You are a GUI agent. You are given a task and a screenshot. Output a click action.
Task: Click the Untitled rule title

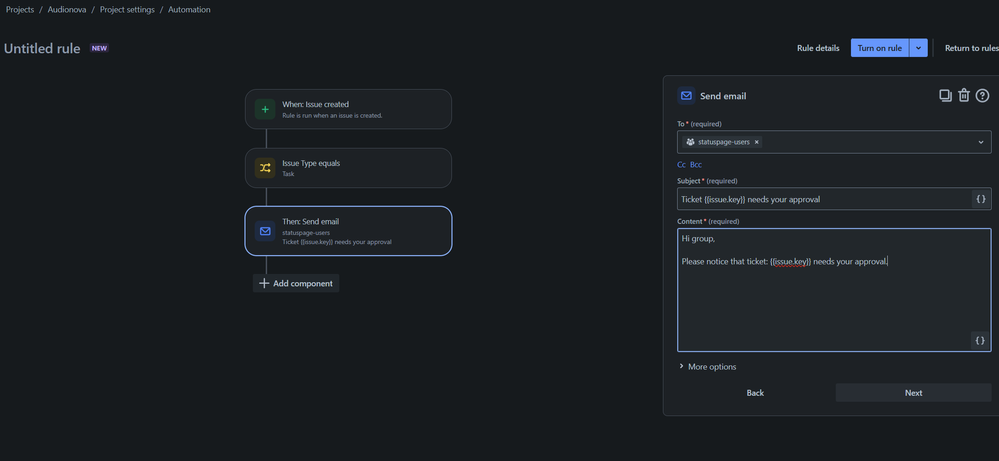pos(42,48)
